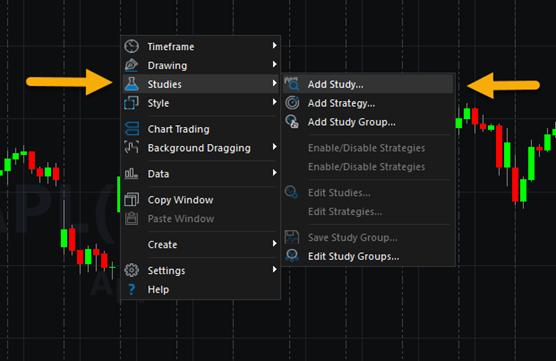556x361 pixels.
Task: Click the Timeframe clock icon
Action: [x=132, y=46]
